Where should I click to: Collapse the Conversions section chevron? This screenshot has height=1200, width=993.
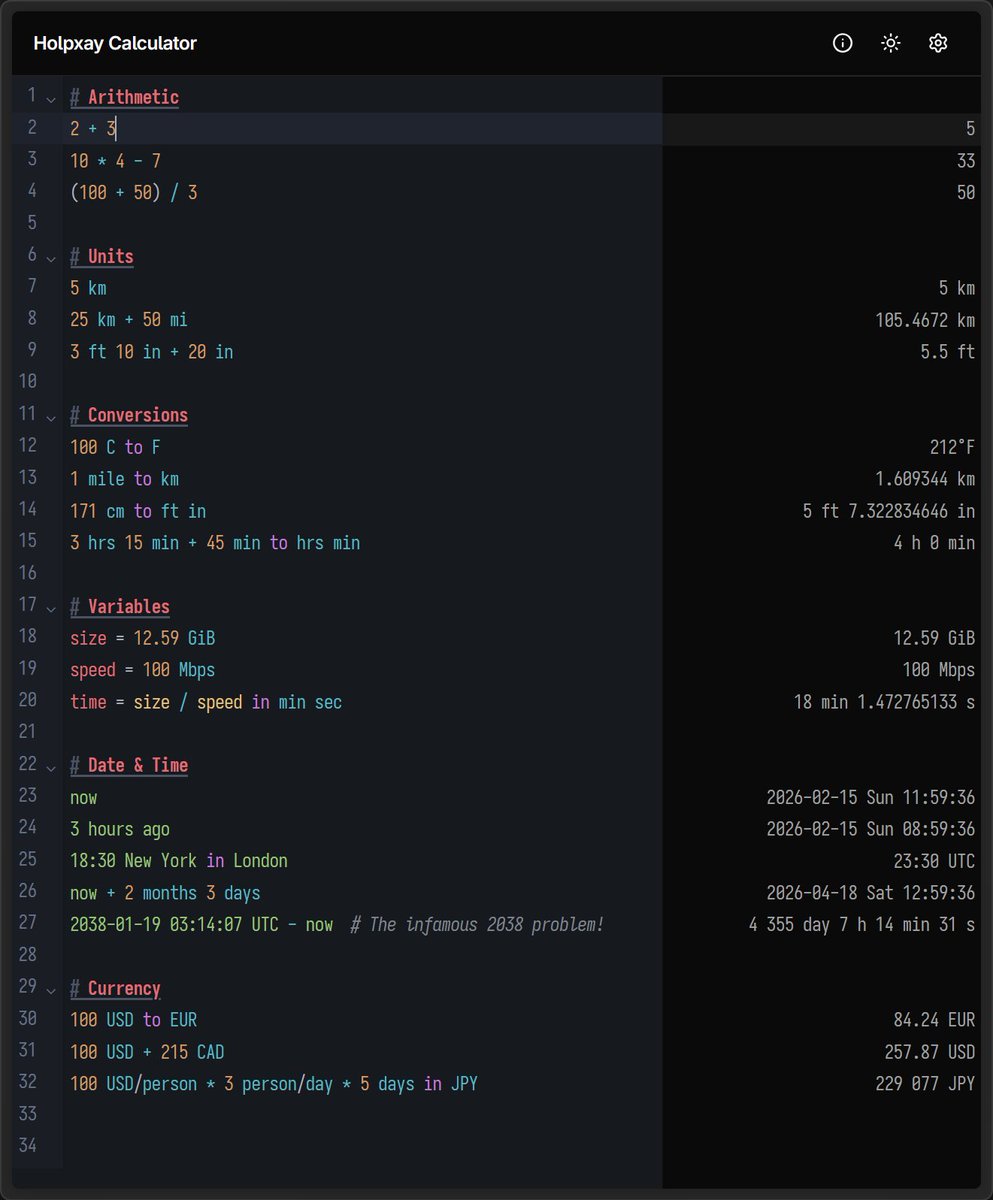[51, 417]
